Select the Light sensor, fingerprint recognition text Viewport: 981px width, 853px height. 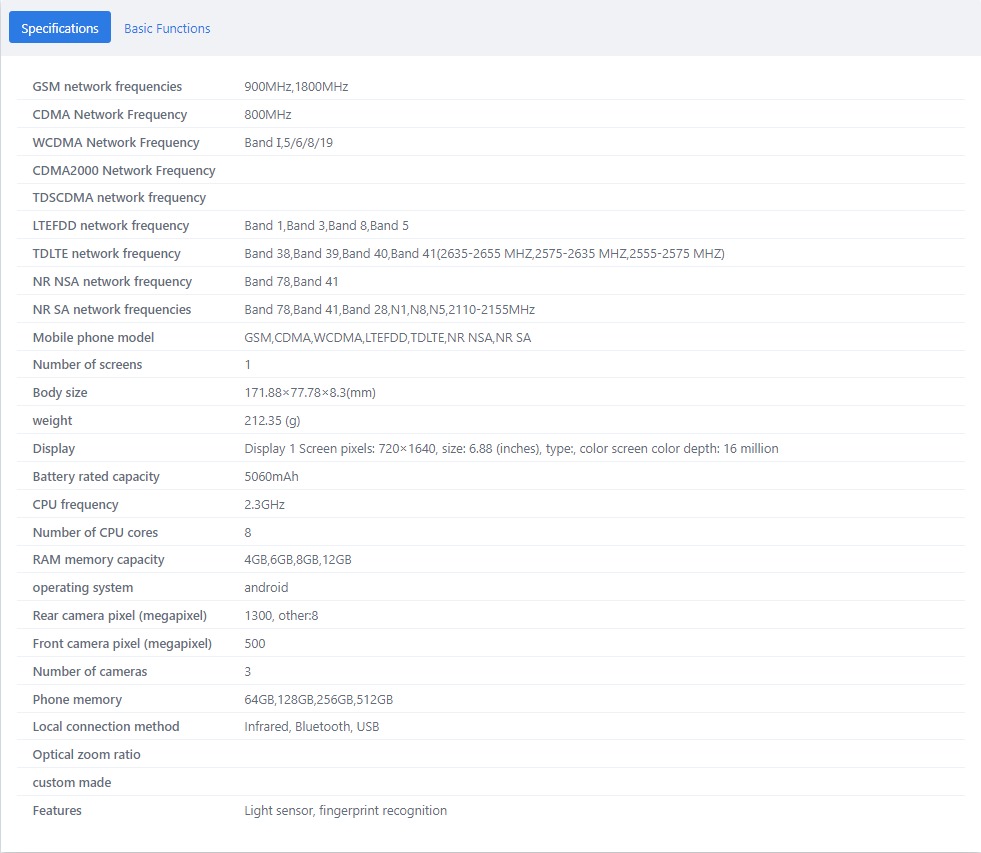click(345, 811)
